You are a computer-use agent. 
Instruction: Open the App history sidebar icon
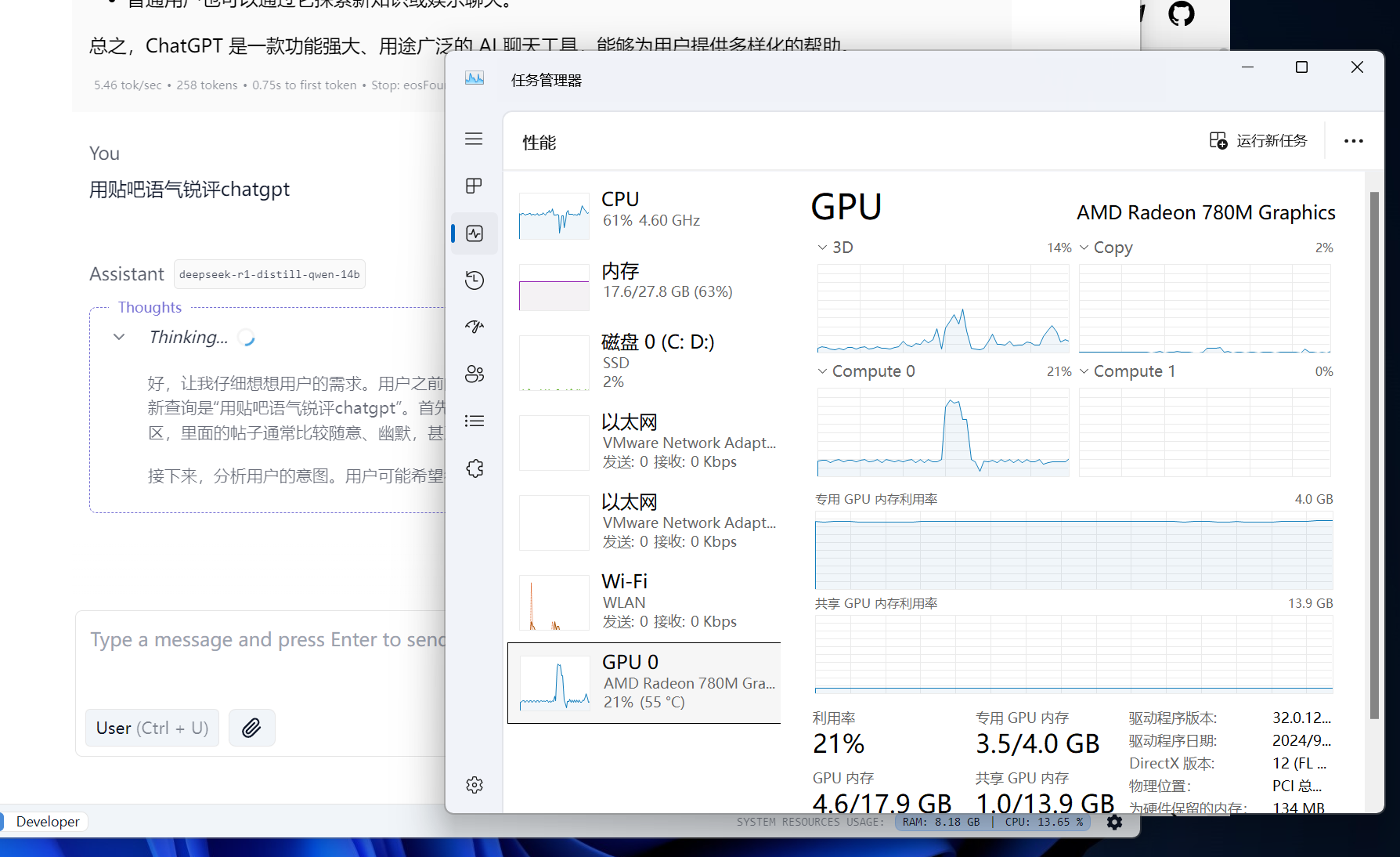point(474,280)
